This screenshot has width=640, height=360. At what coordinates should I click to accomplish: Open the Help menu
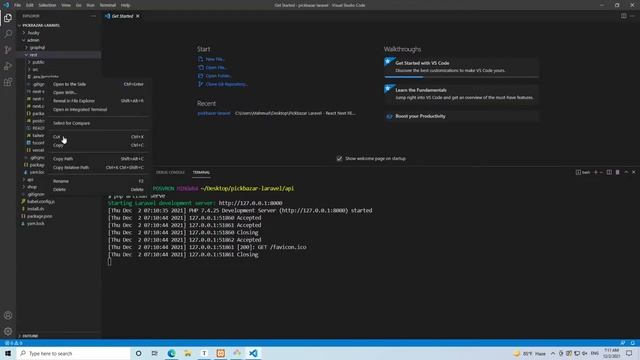point(125,5)
